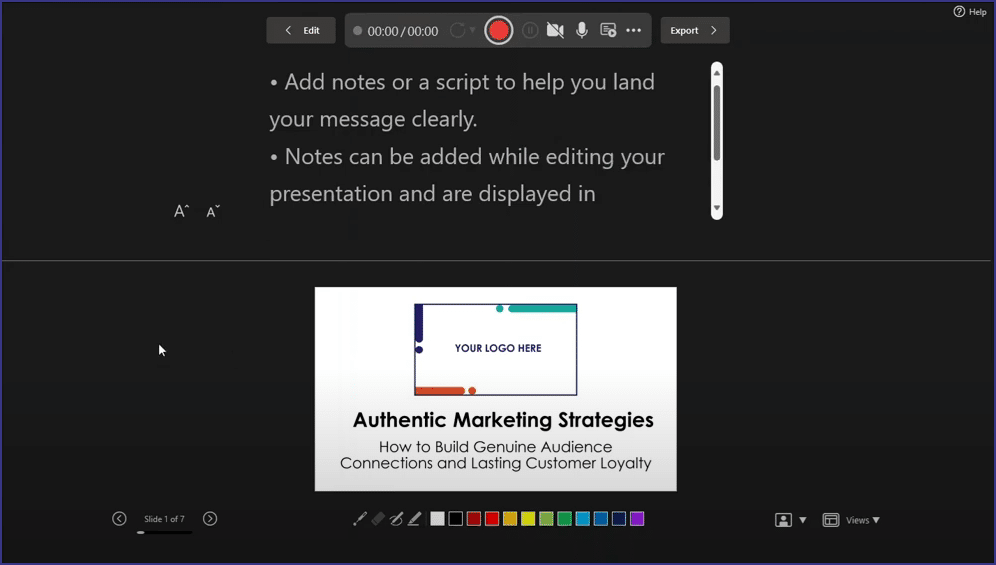The height and width of the screenshot is (565, 996).
Task: Select the pen tool
Action: pyautogui.click(x=396, y=519)
